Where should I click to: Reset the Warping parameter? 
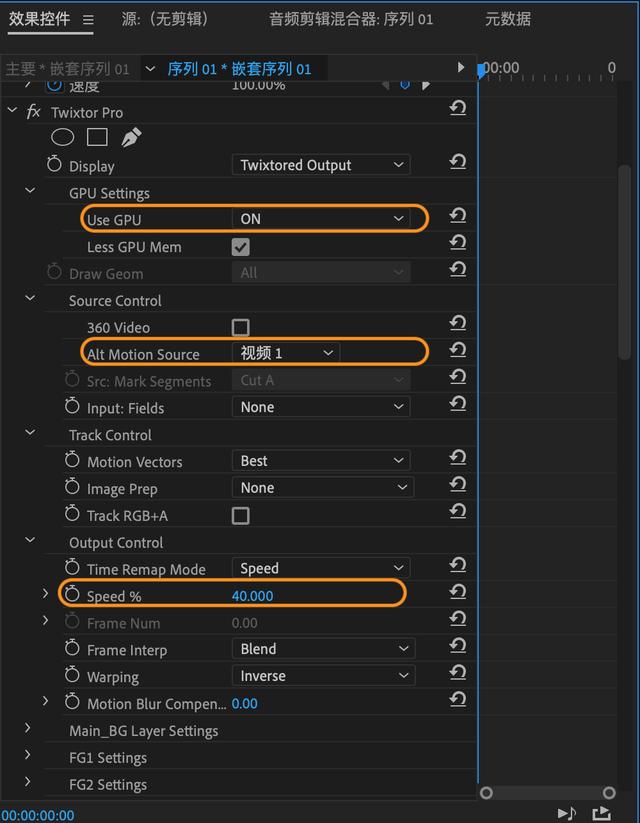(458, 672)
